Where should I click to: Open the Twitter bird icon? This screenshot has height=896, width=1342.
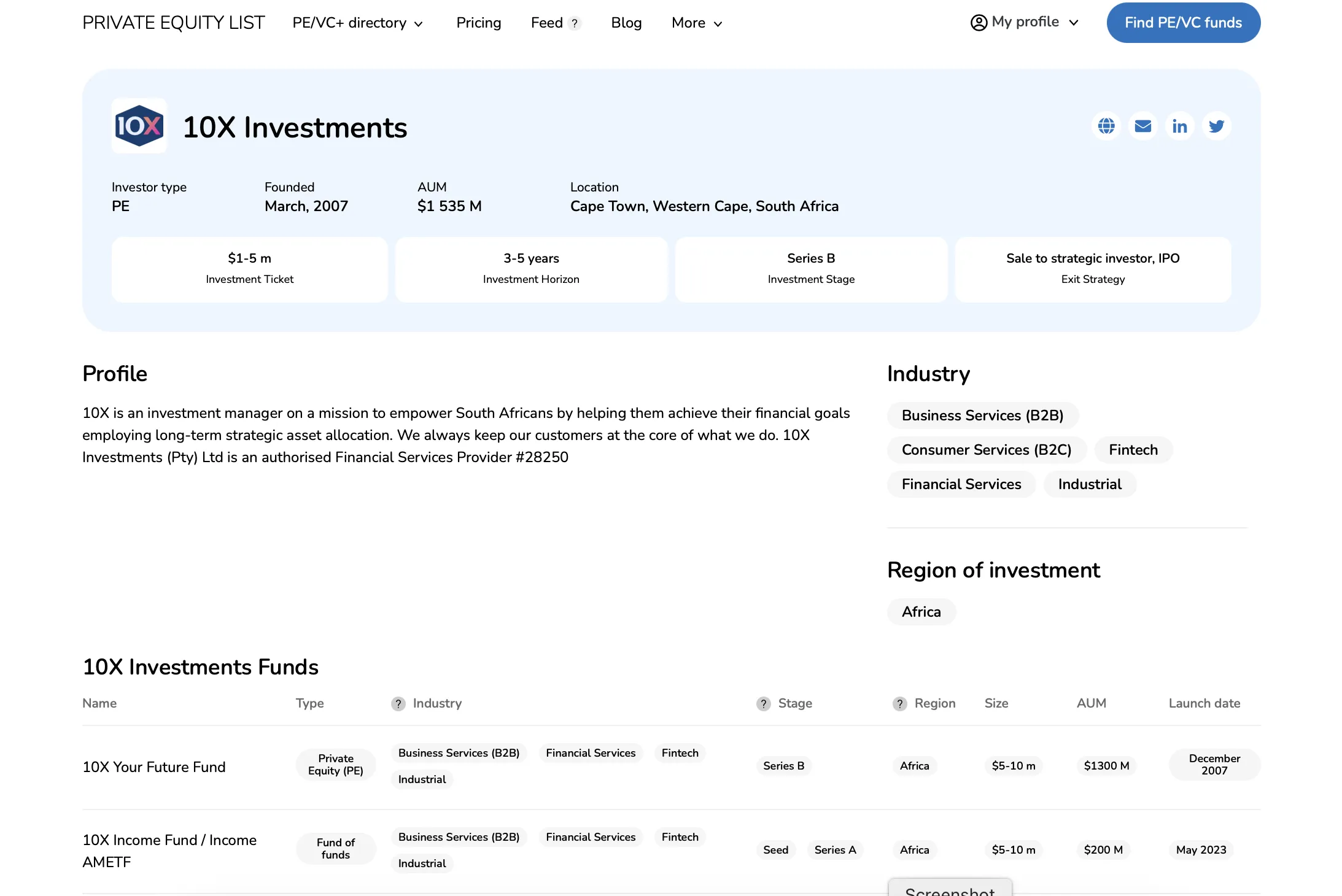point(1216,126)
